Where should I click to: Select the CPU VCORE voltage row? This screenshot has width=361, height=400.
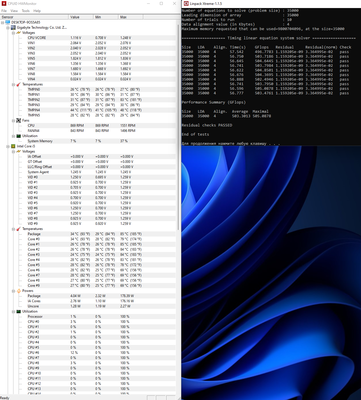point(88,38)
